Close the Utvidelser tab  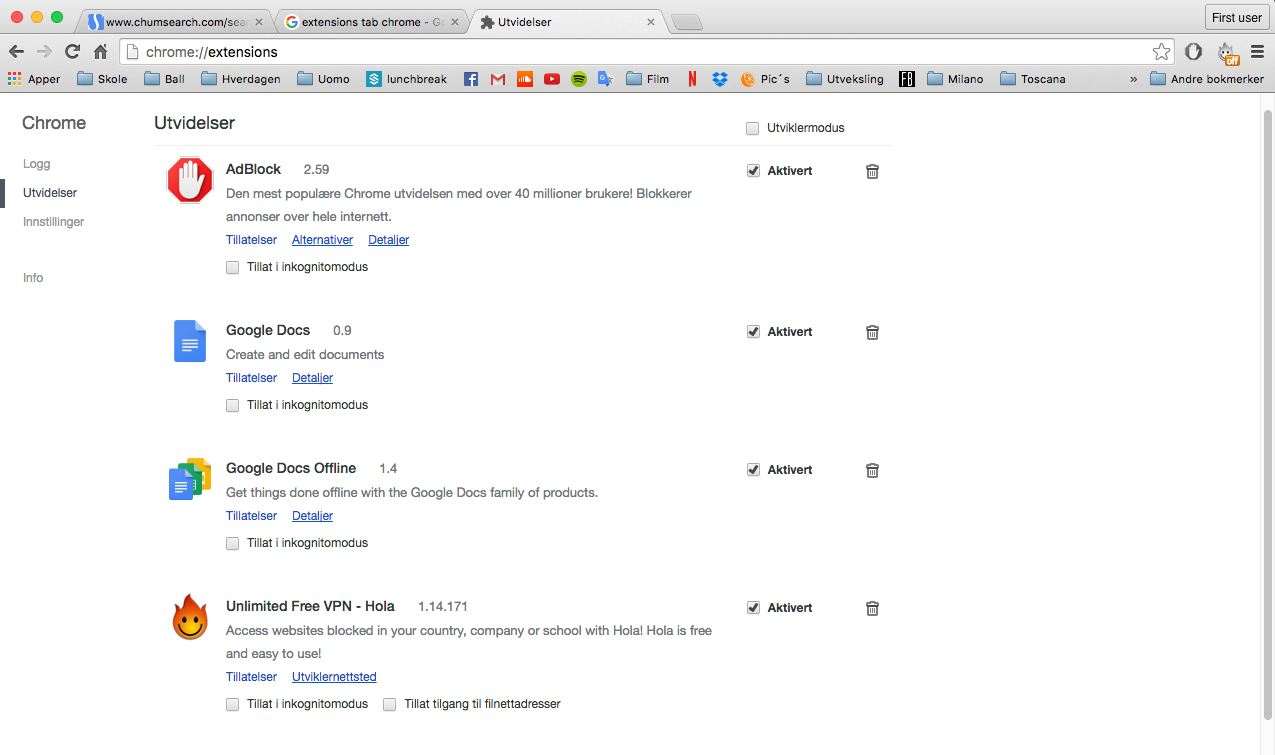(x=651, y=21)
